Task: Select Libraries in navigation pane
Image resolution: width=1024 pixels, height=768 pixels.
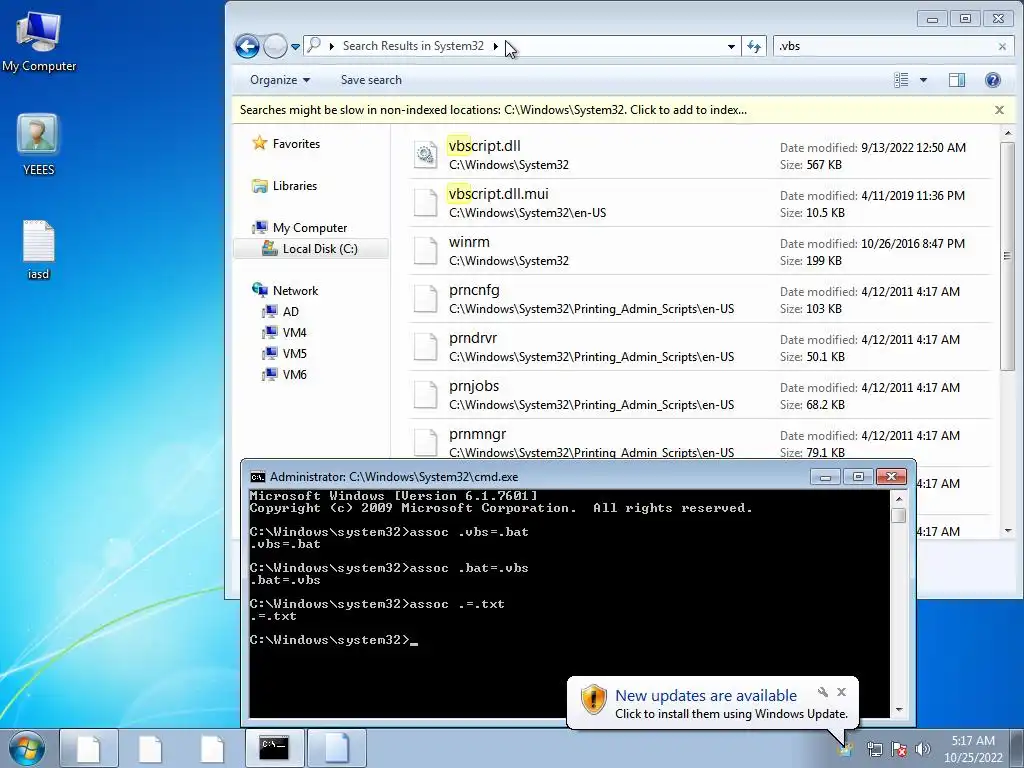Action: click(x=285, y=185)
